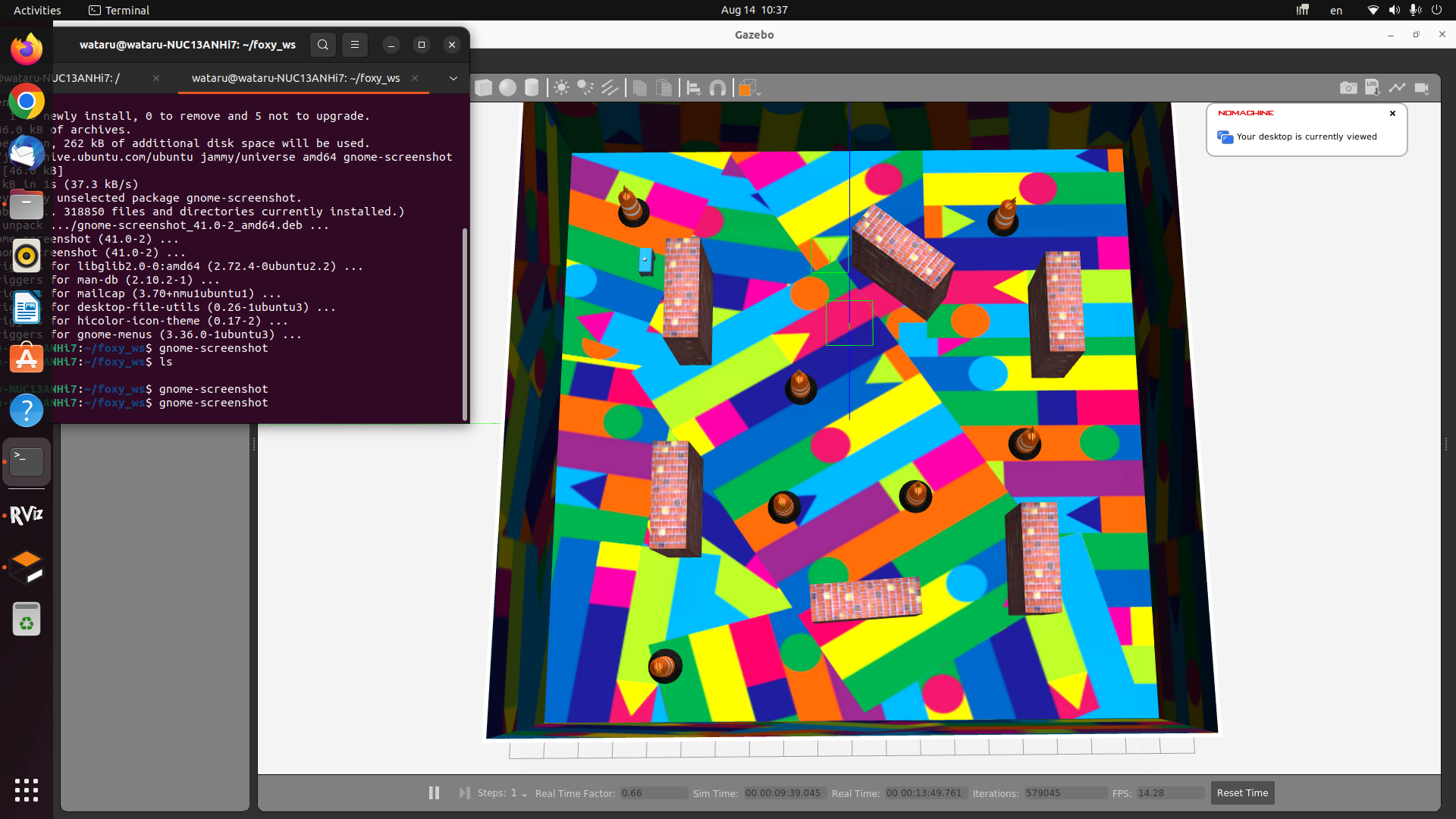1456x819 pixels.
Task: Add a spot light in Gazebo
Action: tap(585, 88)
